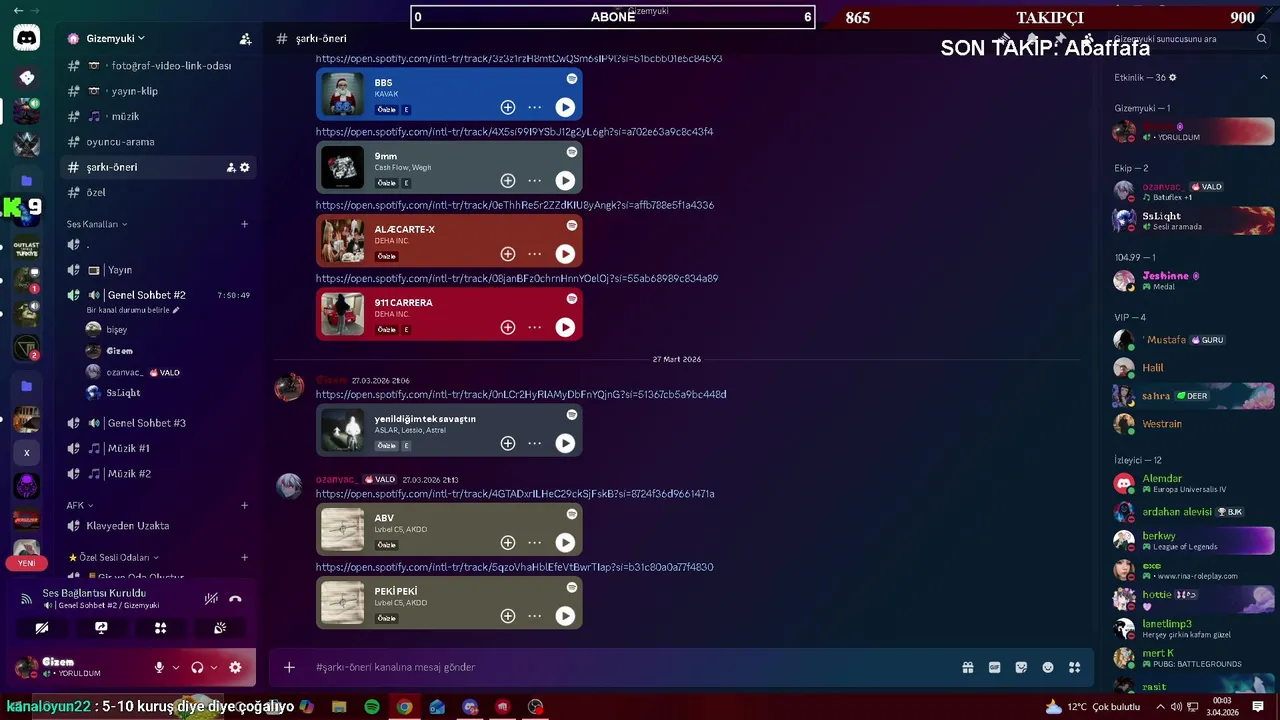Open the yayın-klip channel

point(158,91)
